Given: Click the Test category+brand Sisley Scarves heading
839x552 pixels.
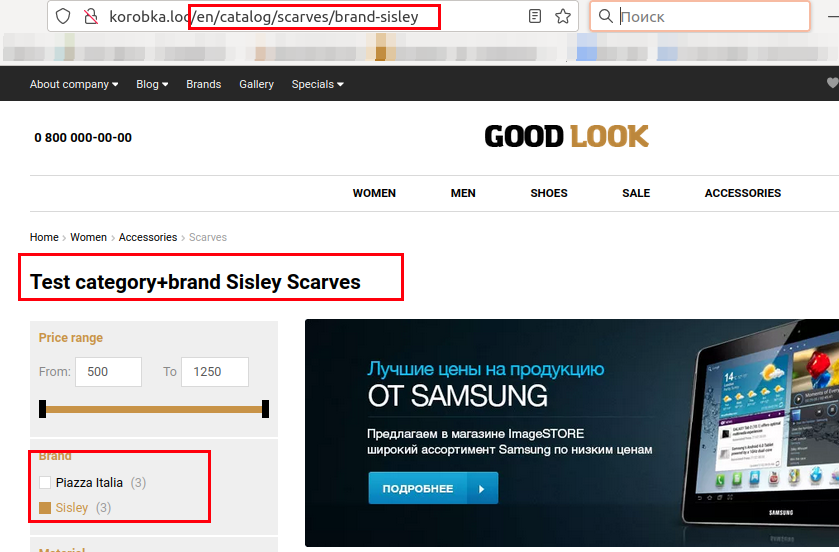Looking at the screenshot, I should pyautogui.click(x=195, y=282).
